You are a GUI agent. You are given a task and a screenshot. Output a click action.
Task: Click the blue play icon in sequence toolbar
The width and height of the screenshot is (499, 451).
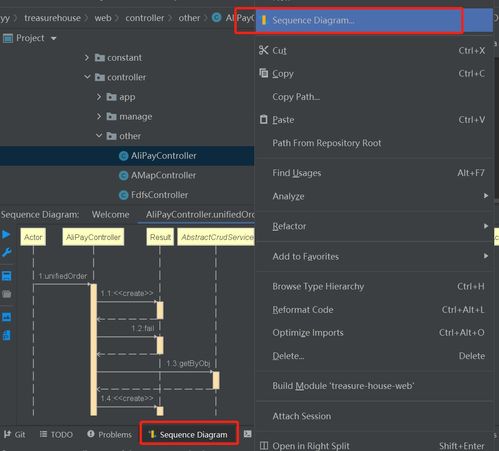[6, 235]
